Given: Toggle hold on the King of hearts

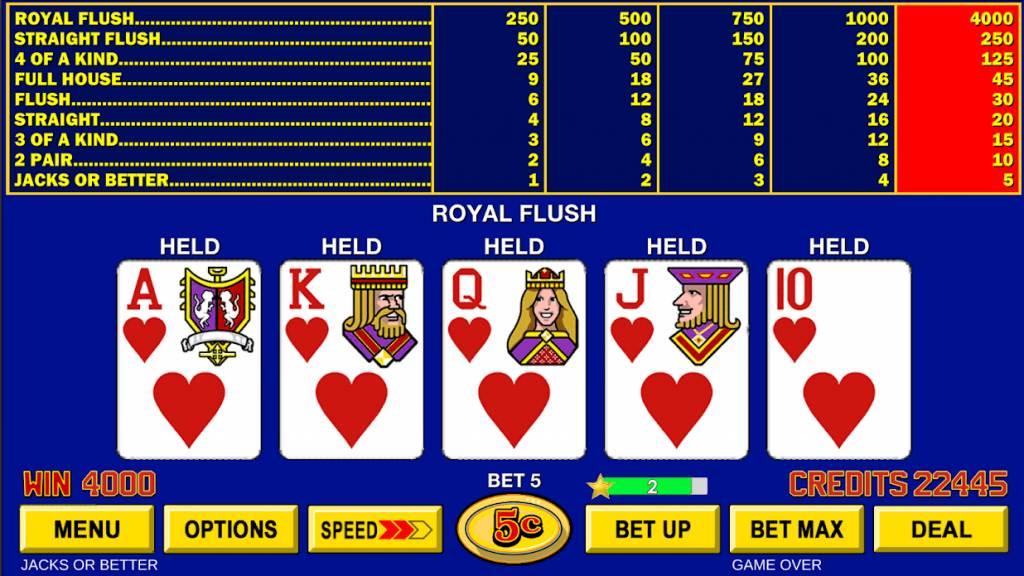Looking at the screenshot, I should pos(351,360).
